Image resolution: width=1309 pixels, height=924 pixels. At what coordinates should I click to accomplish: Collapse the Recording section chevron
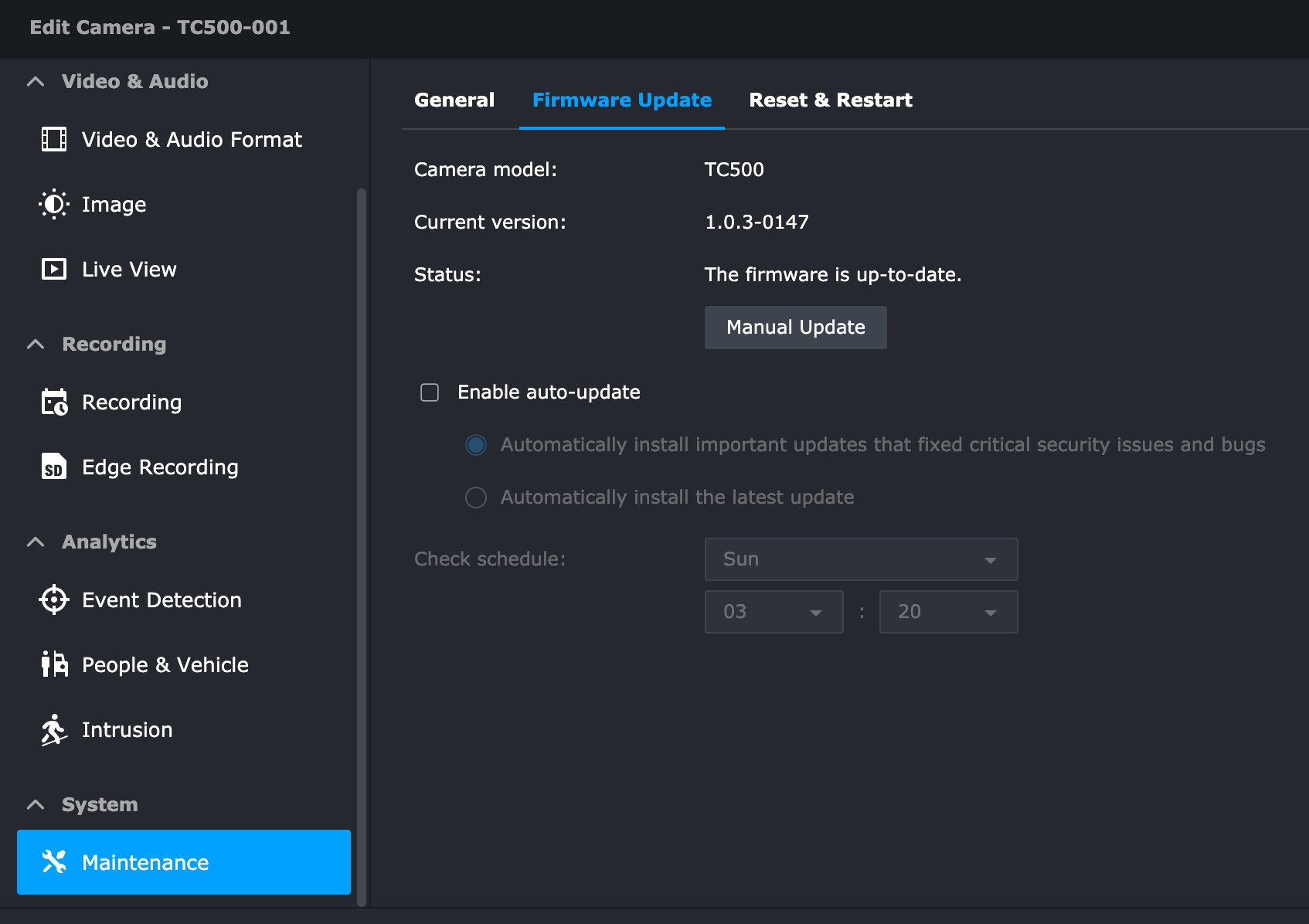click(36, 344)
